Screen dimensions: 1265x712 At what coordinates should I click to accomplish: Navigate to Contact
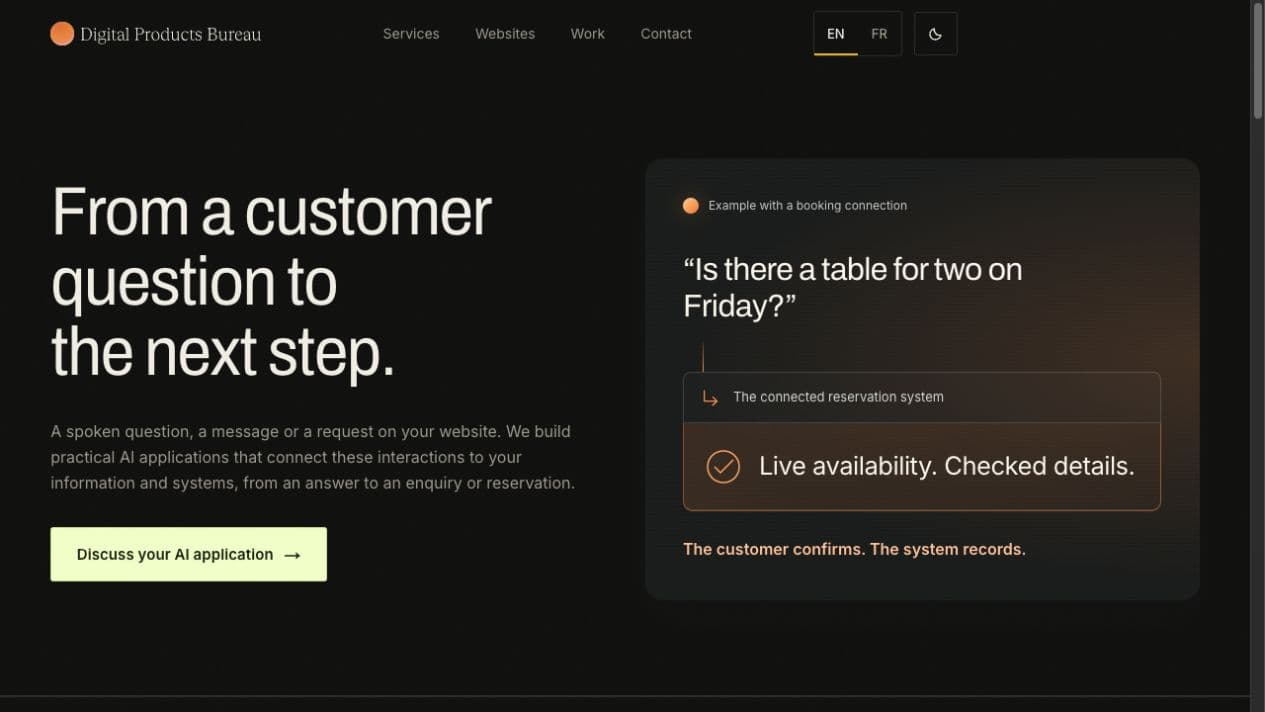click(666, 34)
